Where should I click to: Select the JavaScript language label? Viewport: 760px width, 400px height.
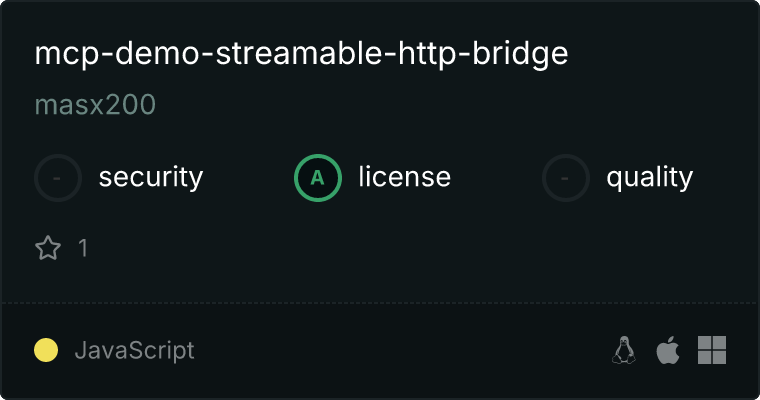tap(134, 351)
